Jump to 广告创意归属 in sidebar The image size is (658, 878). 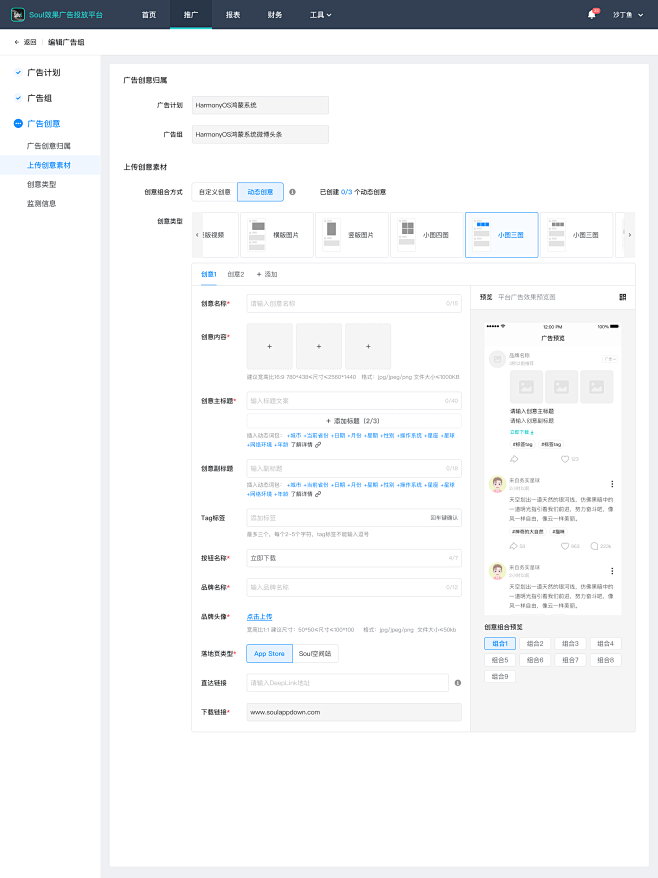[x=49, y=146]
